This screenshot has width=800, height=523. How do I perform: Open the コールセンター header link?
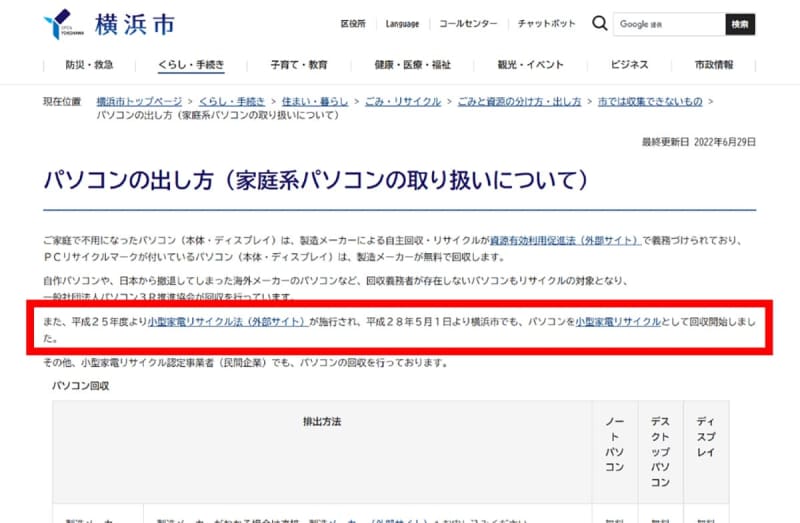pos(468,23)
